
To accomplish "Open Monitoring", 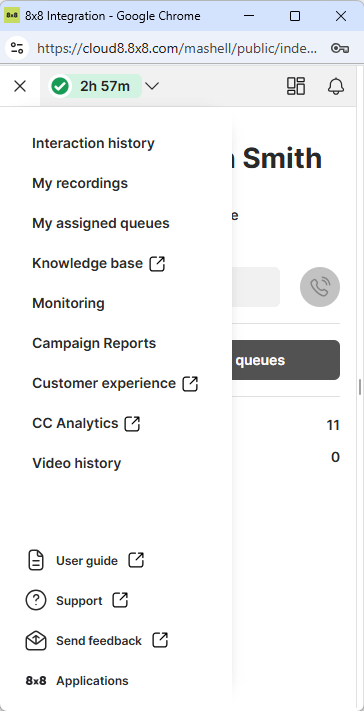I will (x=68, y=303).
